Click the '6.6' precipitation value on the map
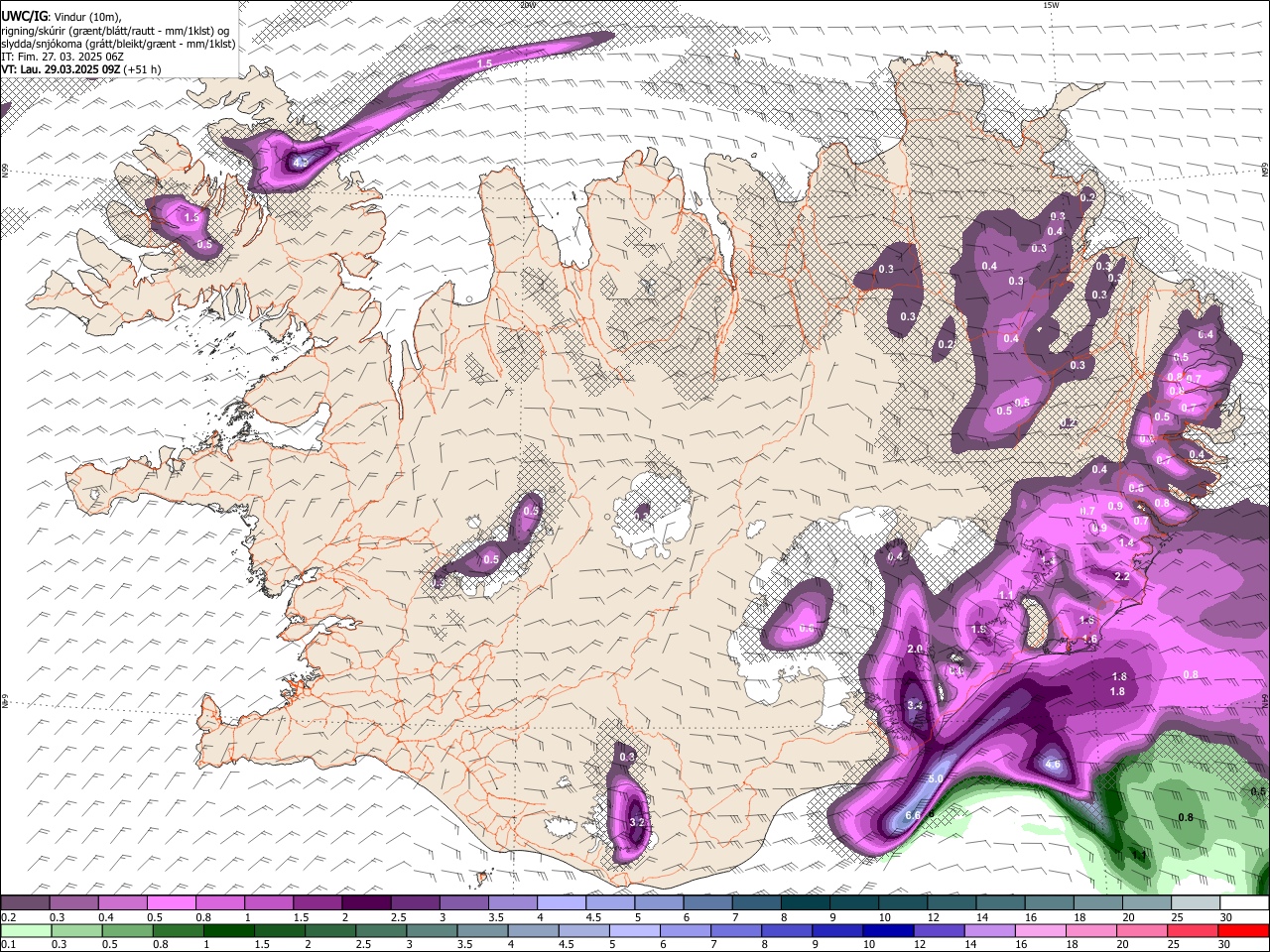The image size is (1270, 952). [914, 815]
